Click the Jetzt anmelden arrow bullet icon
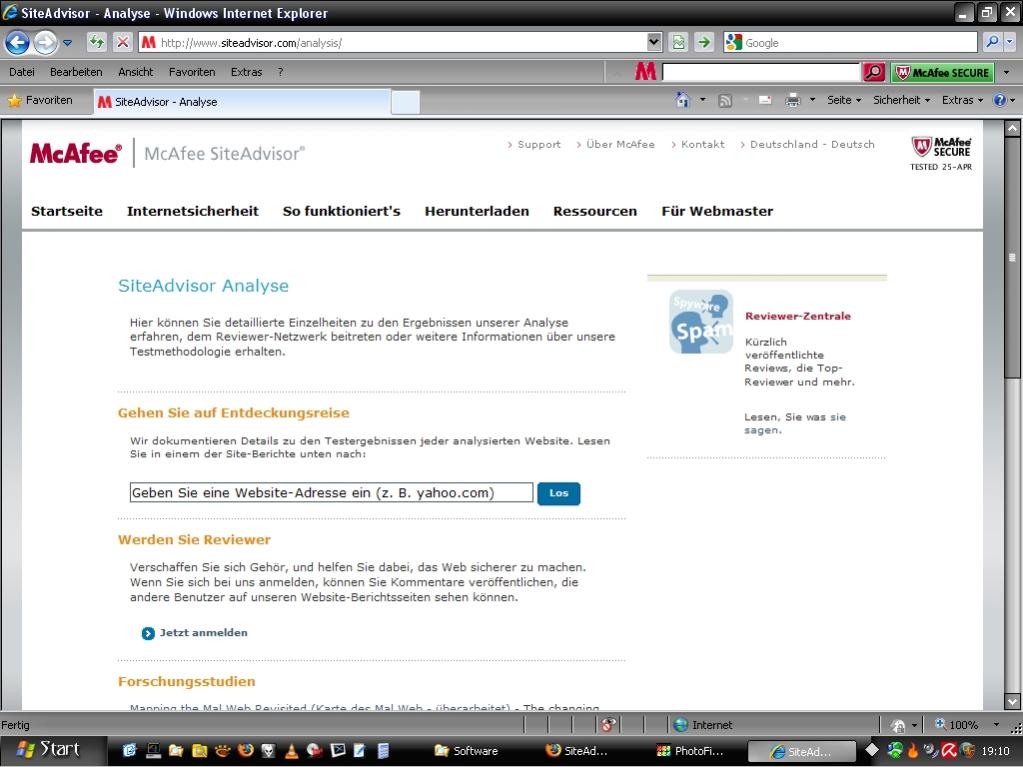The width and height of the screenshot is (1023, 767). click(148, 633)
